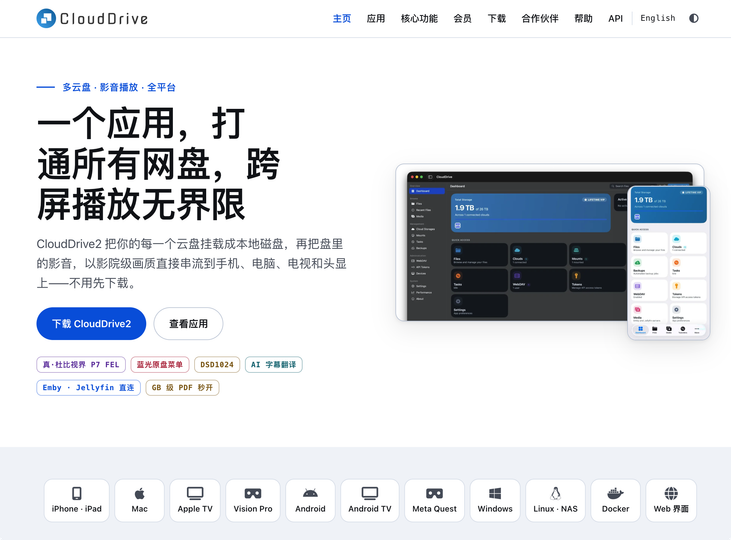Screen dimensions: 731x540
Task: Click the 蓝光原盘菜单 tag
Action: click(x=160, y=365)
